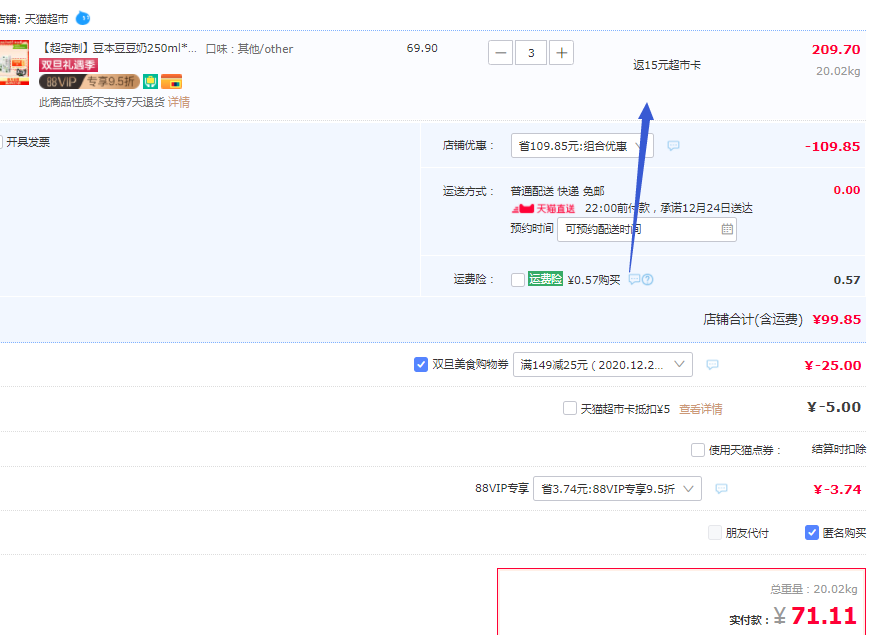Toggle the 朋友代付 checkbox

(x=715, y=532)
